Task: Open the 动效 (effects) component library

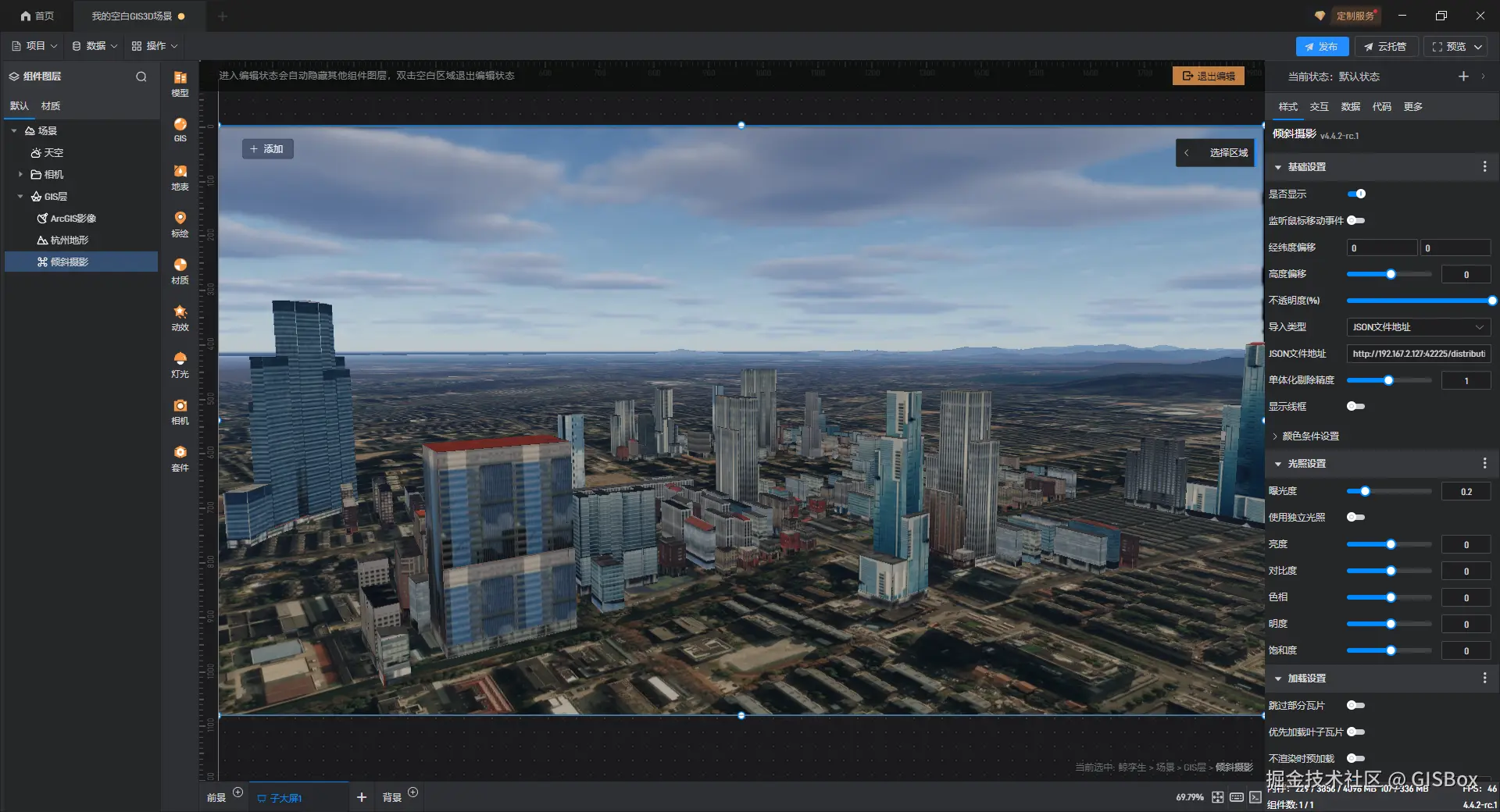Action: pos(180,318)
